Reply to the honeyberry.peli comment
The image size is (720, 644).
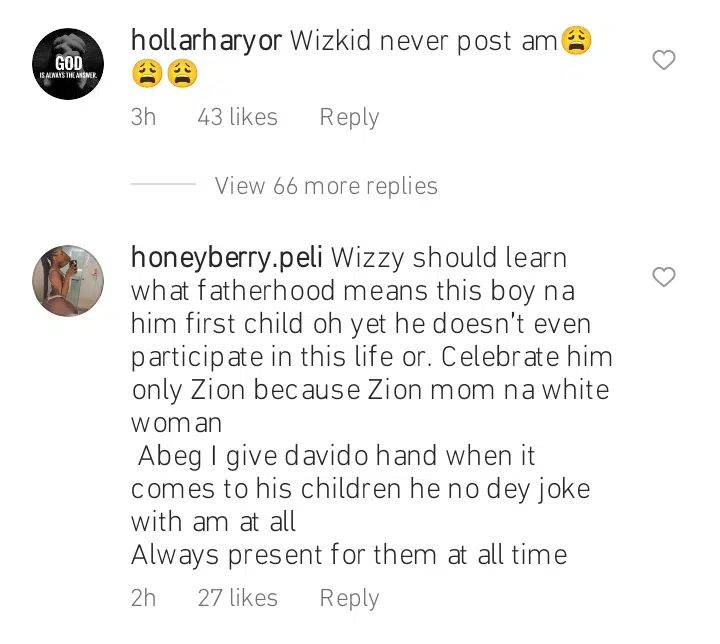tap(349, 599)
